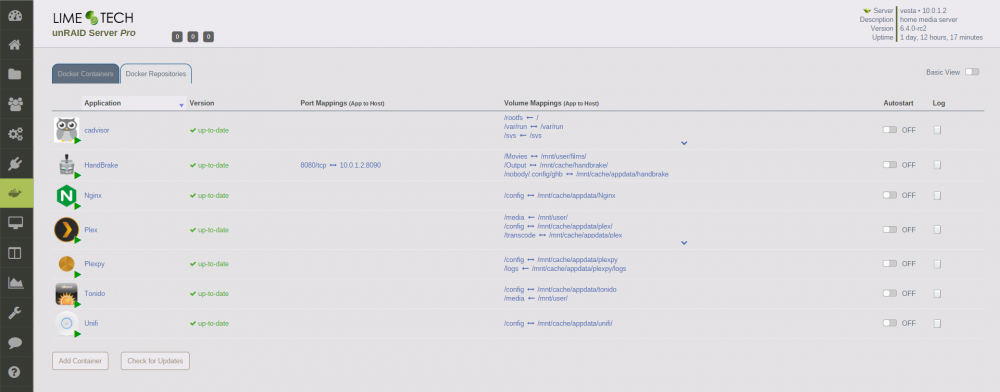Viewport: 1000px width, 392px height.
Task: Click the Check for Updates button
Action: click(155, 361)
